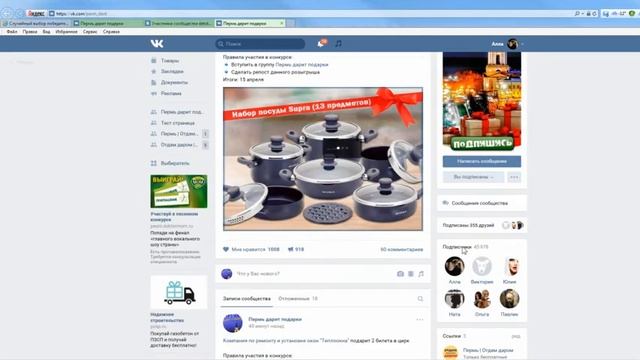
Task: Click the Закладки star icon
Action: 154,71
